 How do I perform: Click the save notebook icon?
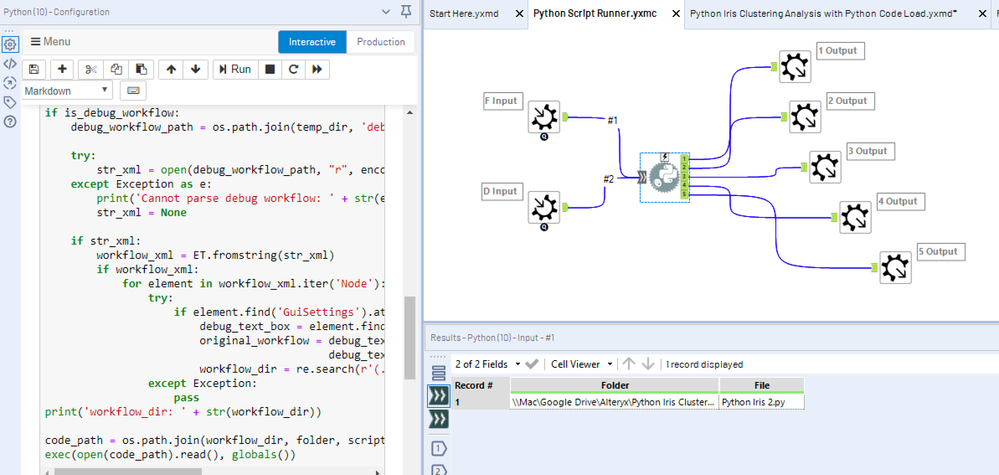point(35,69)
